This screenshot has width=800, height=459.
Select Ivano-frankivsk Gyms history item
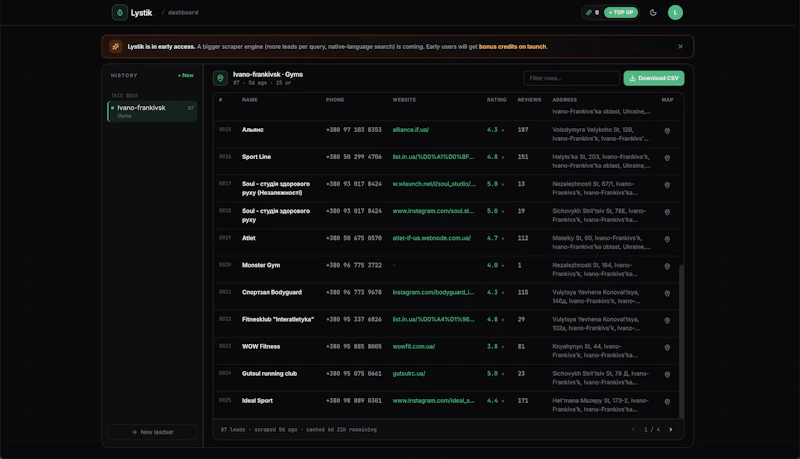pyautogui.click(x=152, y=111)
